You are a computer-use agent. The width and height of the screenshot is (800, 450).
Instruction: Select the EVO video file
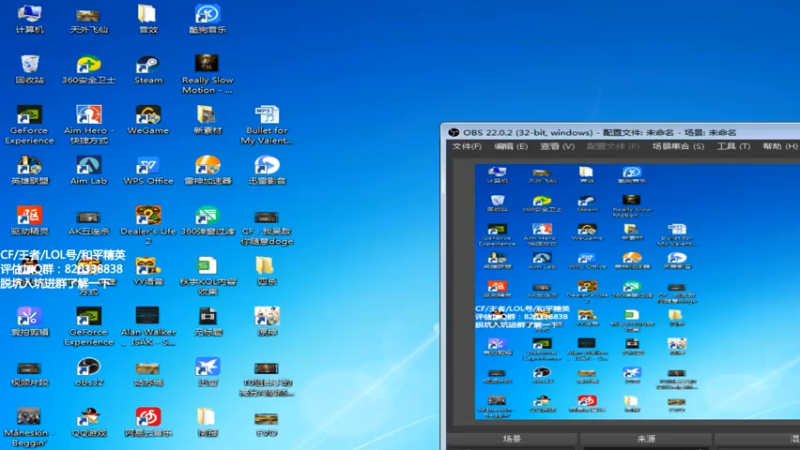coord(266,424)
